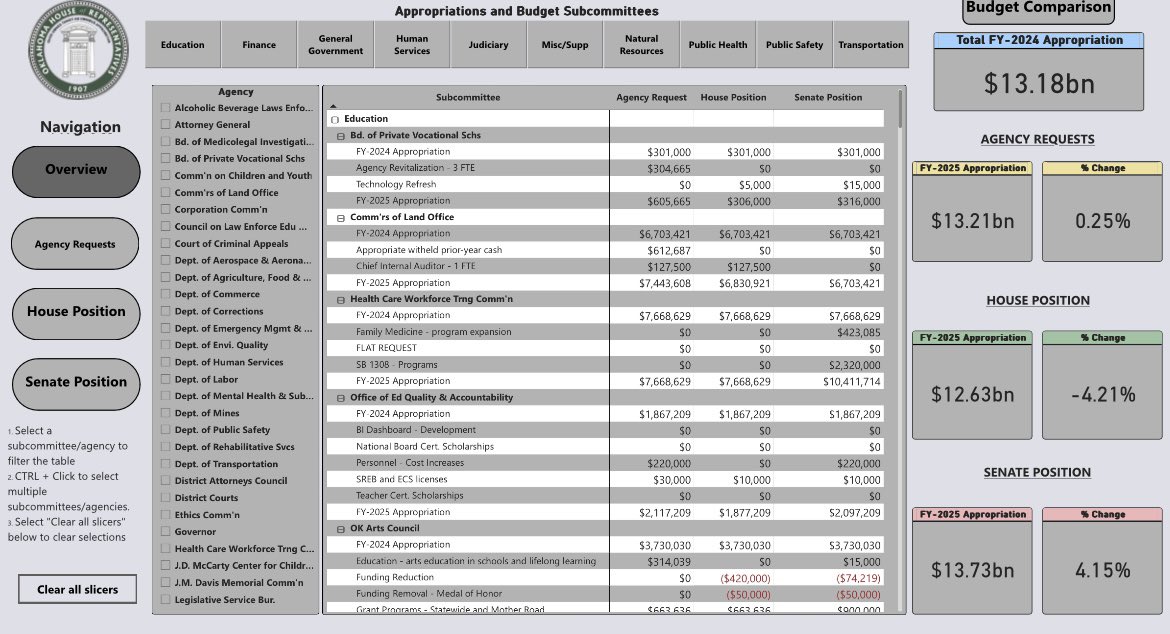Click the Senate Position $13.73bn card
The image size is (1170, 634).
[972, 561]
